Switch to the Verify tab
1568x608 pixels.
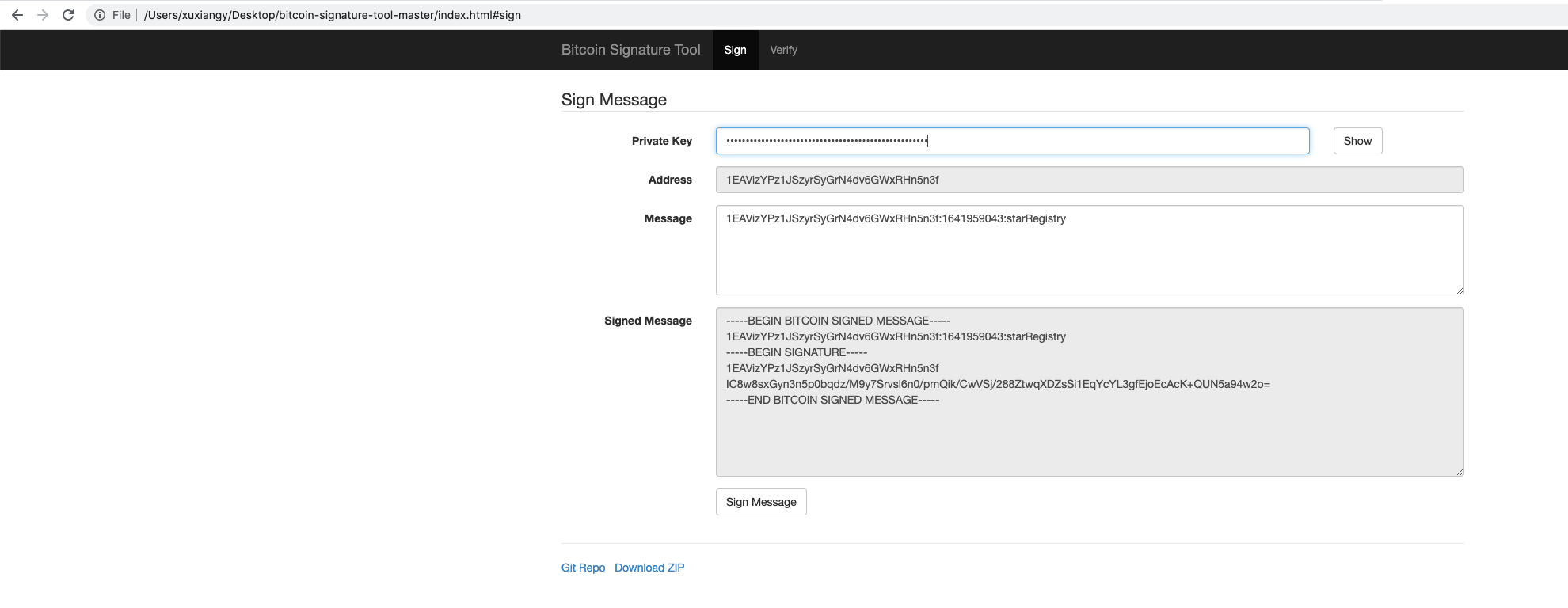point(783,50)
